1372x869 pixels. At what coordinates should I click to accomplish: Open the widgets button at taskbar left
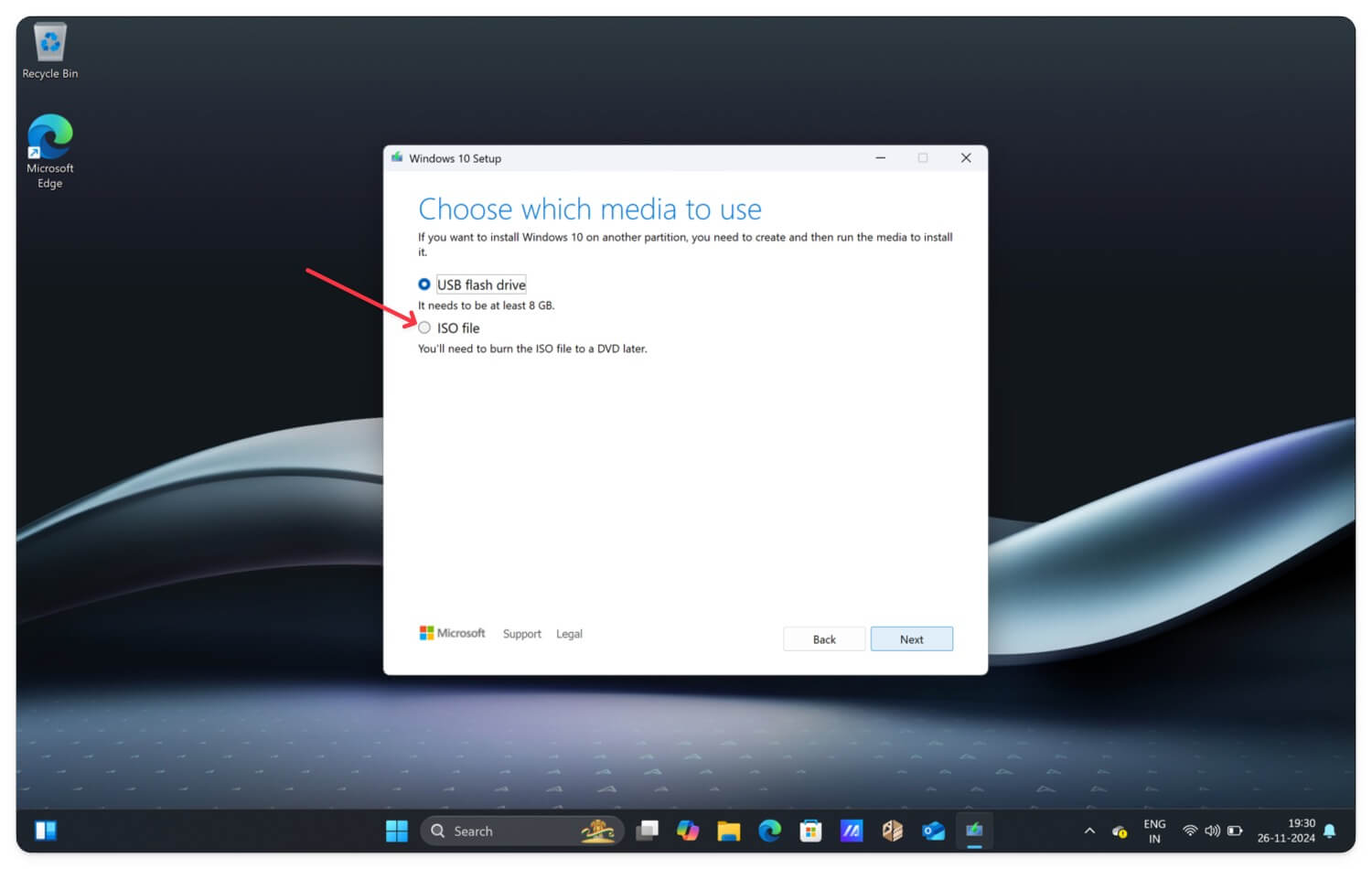[46, 831]
